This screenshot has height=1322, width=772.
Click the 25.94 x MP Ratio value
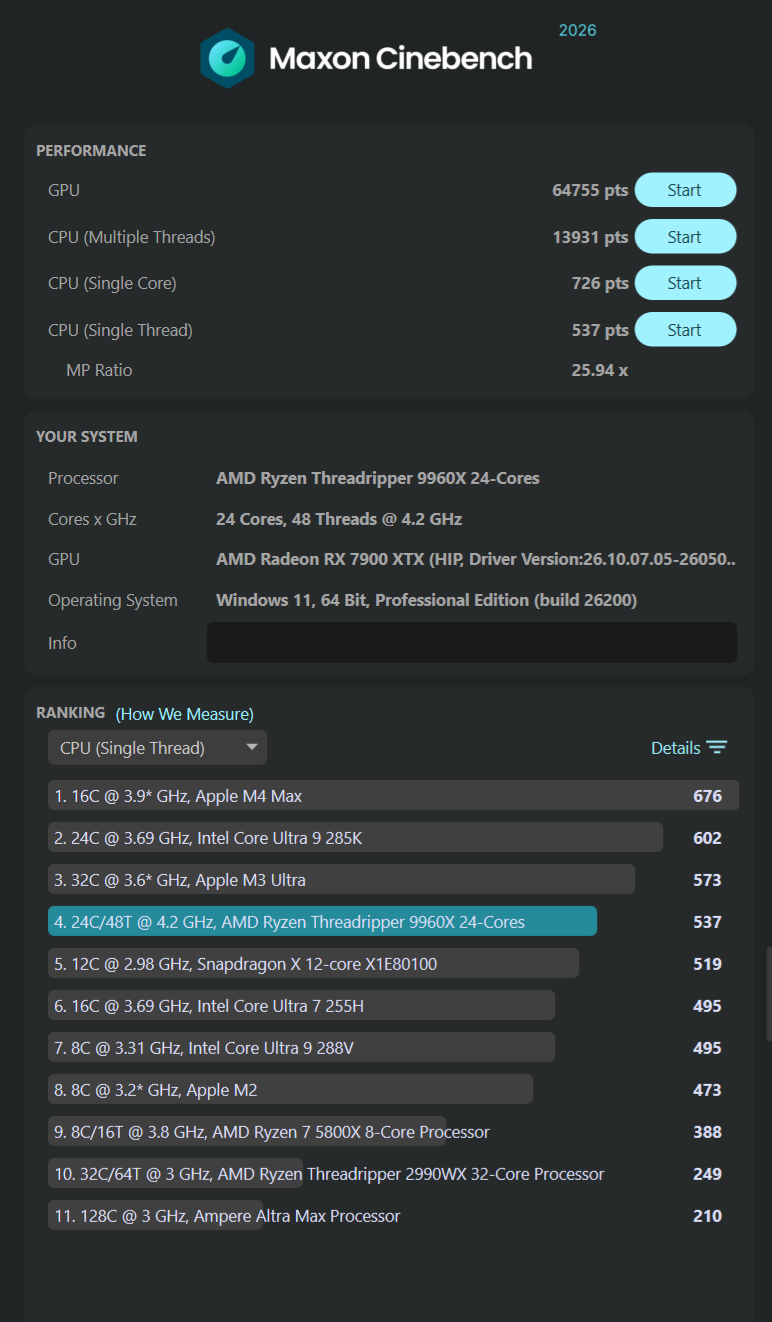[600, 370]
